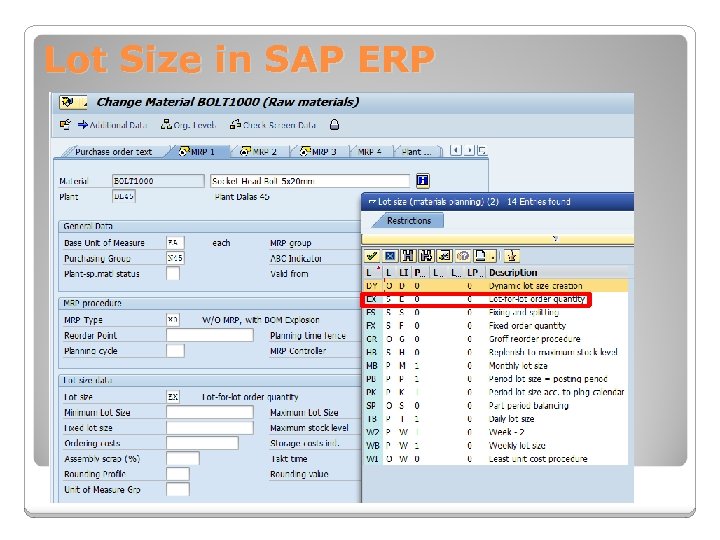Click the Material field BOLT1000
Image resolution: width=720 pixels, height=540 pixels.
click(x=158, y=181)
